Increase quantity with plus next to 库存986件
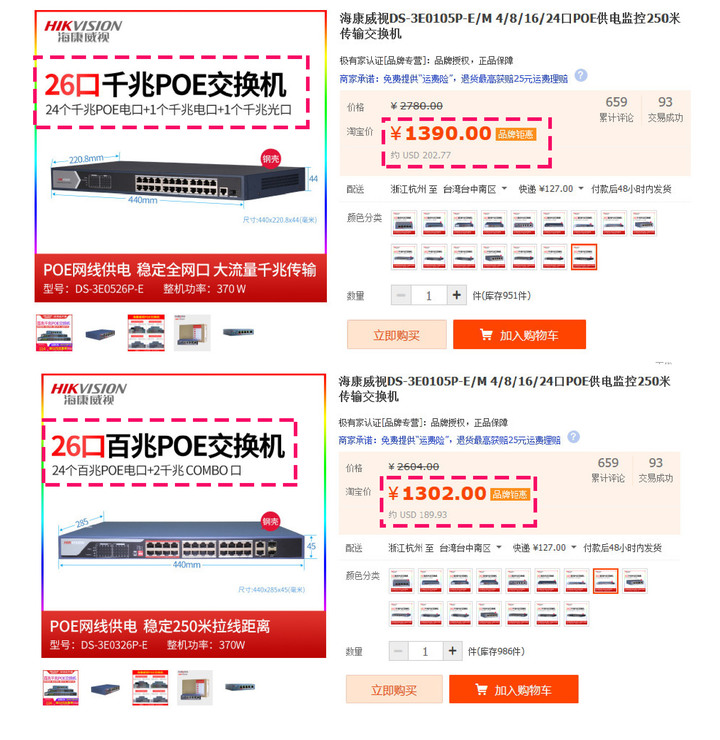 point(452,651)
